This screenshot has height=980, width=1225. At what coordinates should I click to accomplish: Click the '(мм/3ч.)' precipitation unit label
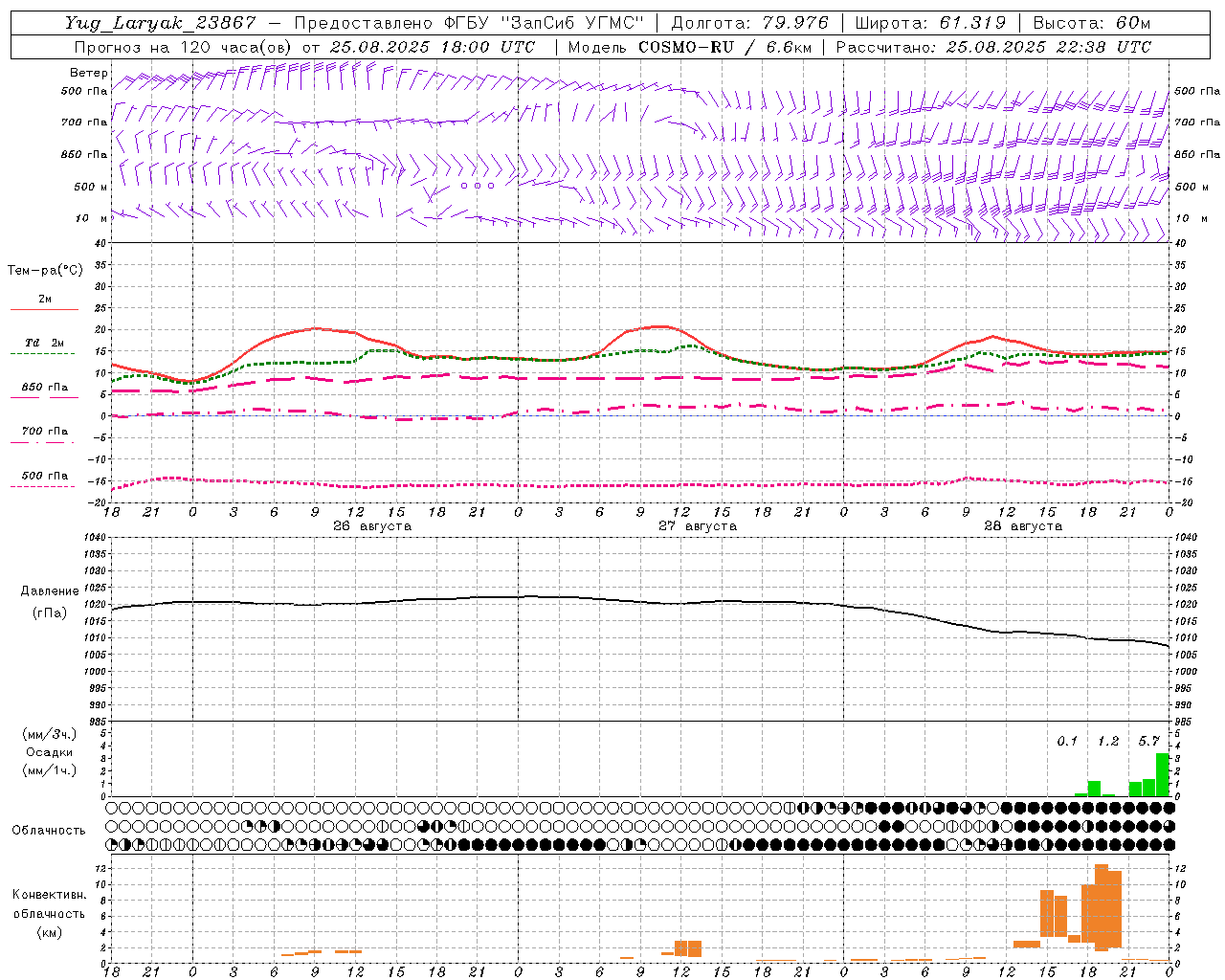point(50,734)
